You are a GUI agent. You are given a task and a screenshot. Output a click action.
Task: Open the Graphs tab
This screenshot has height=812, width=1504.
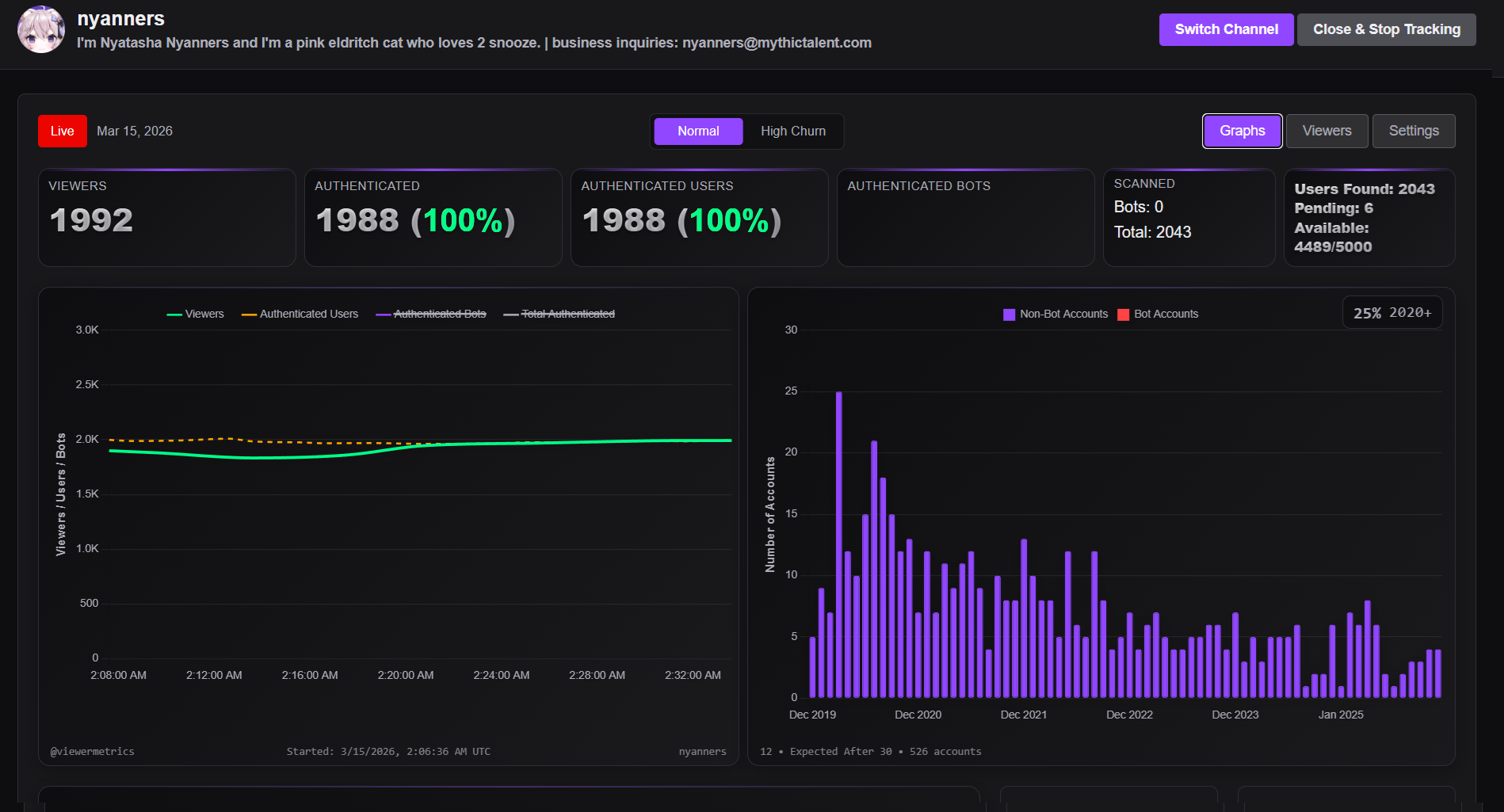coord(1242,131)
